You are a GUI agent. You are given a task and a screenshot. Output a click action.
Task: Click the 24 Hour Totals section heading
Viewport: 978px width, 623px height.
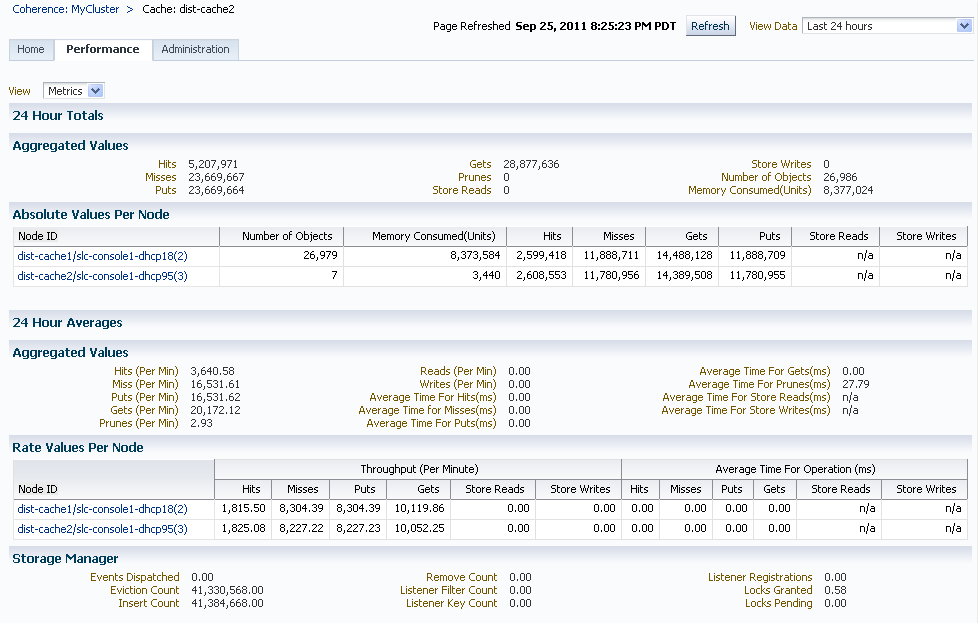click(58, 115)
